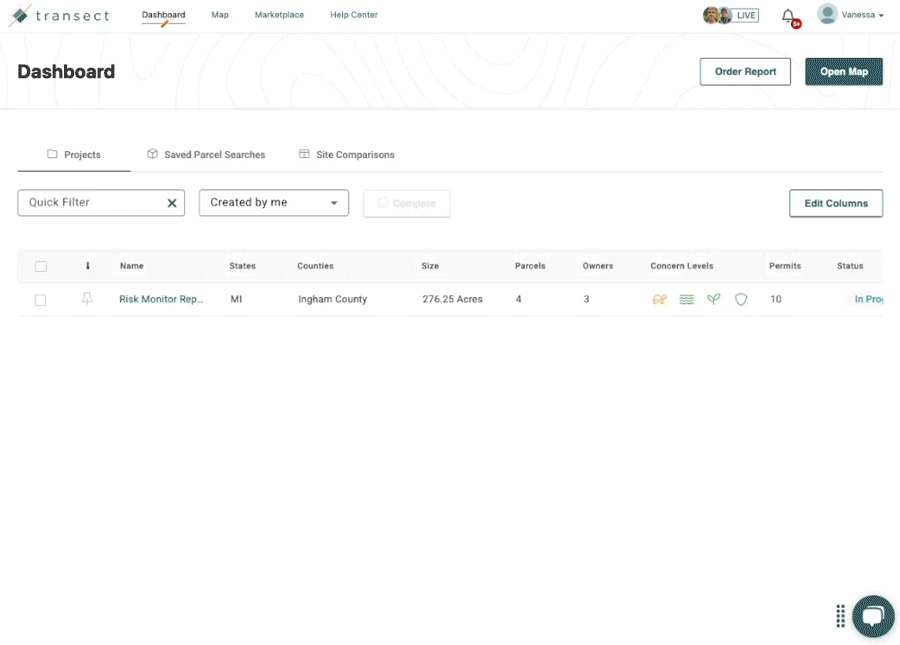Clear the Quick Filter with X icon
The width and height of the screenshot is (900, 645).
click(x=172, y=203)
